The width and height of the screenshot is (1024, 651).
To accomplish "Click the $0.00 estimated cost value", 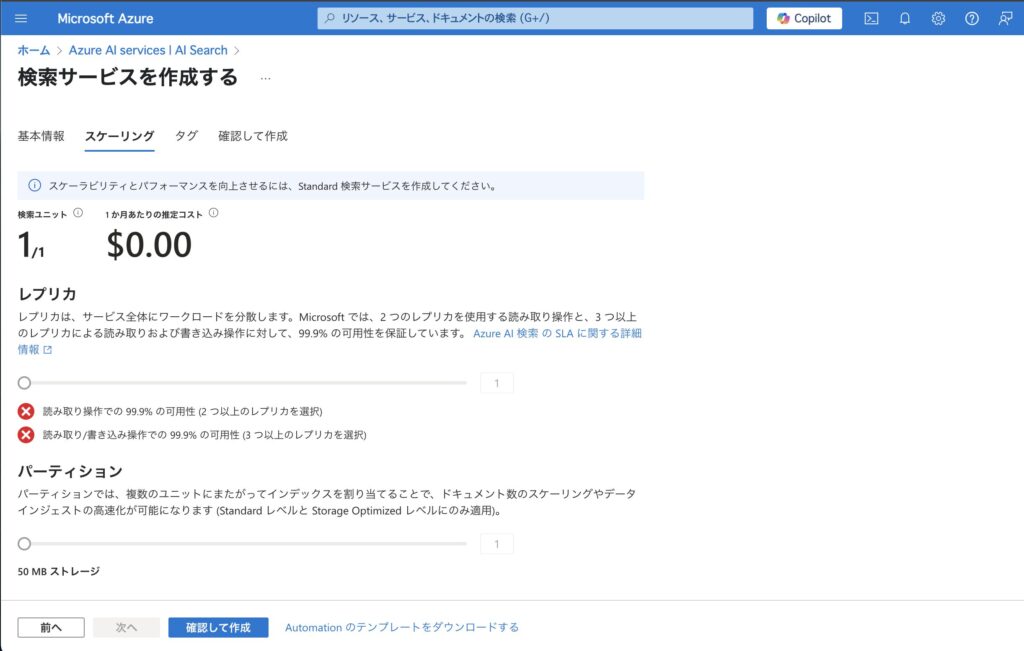I will 149,245.
